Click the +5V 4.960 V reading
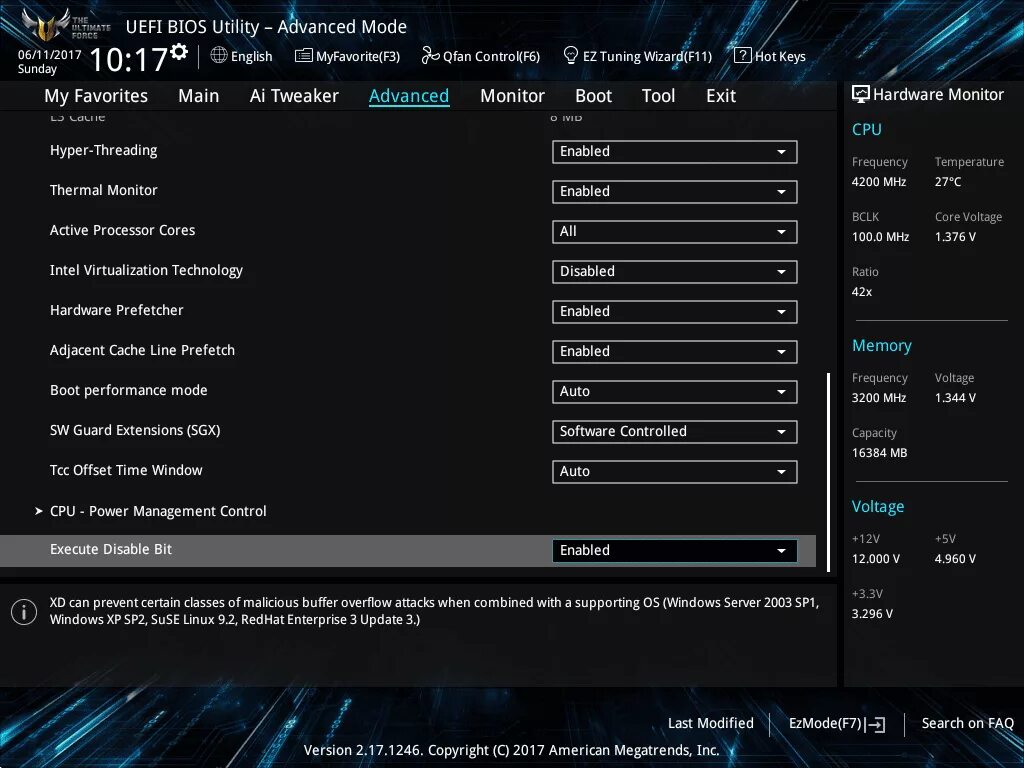The image size is (1024, 768). coord(955,559)
